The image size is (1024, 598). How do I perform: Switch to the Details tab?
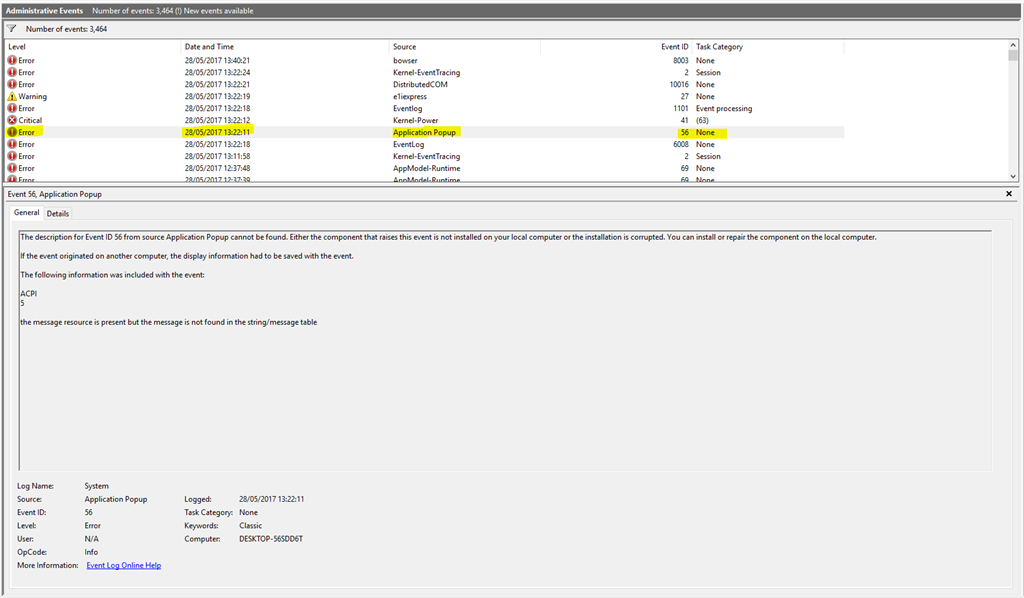coord(57,212)
